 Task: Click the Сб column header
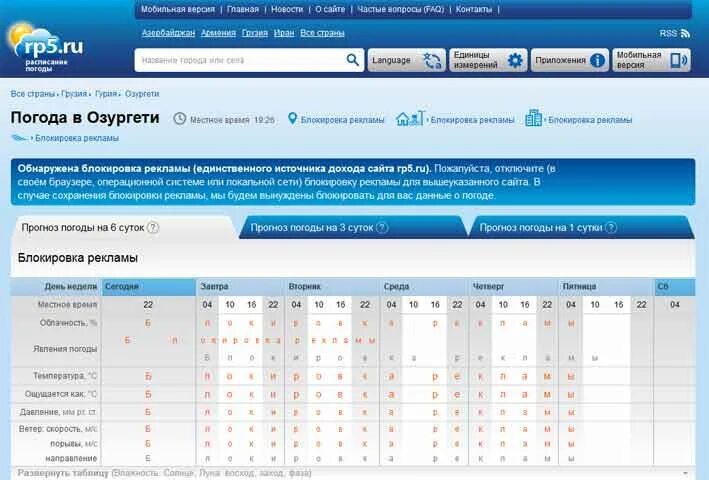click(675, 287)
